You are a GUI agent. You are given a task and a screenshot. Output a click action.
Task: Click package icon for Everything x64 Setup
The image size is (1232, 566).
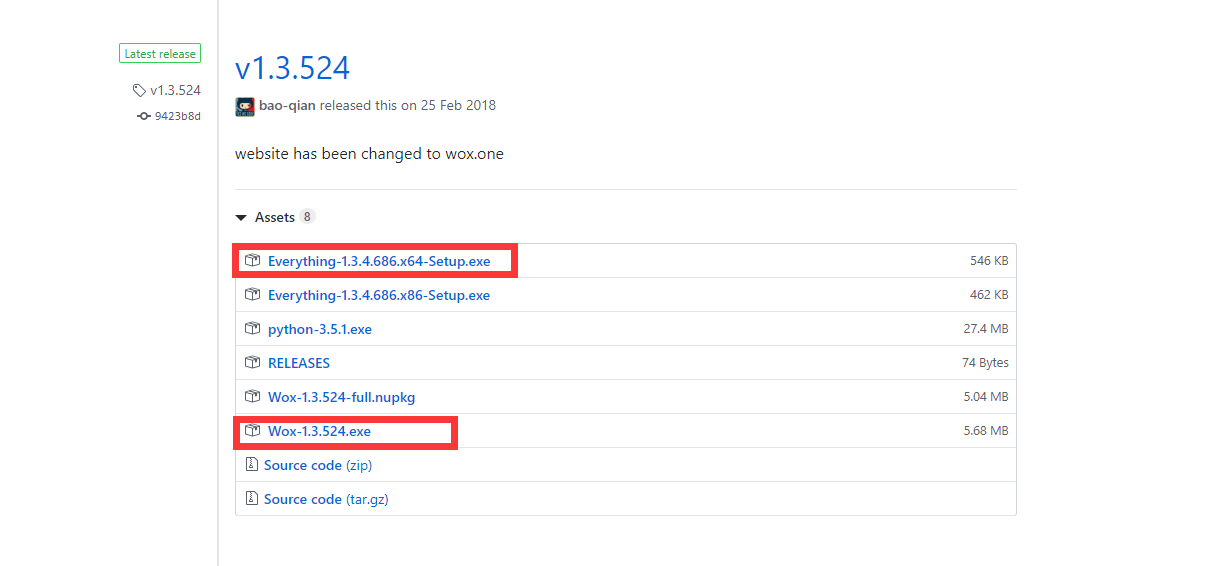coord(252,261)
